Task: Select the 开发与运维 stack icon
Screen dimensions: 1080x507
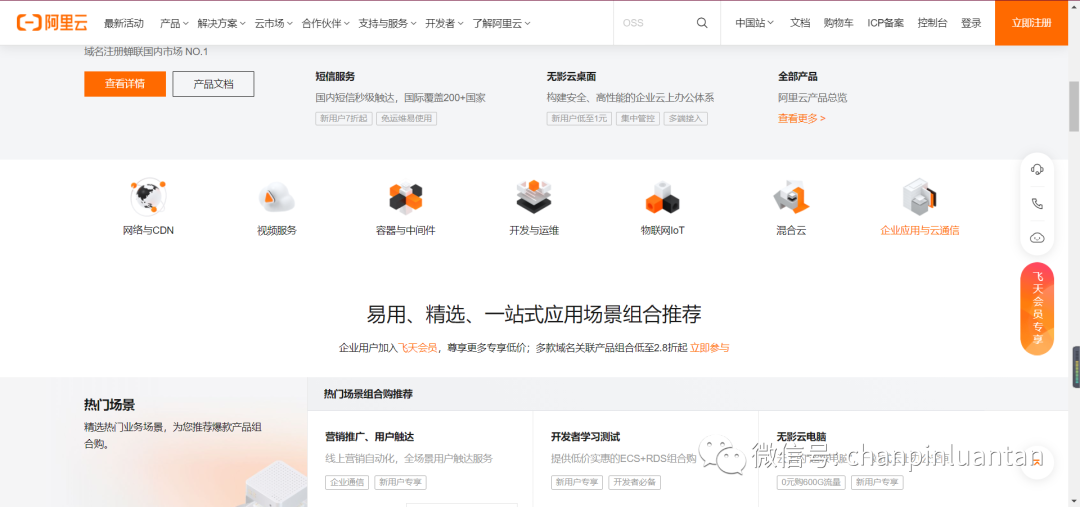Action: pos(534,196)
